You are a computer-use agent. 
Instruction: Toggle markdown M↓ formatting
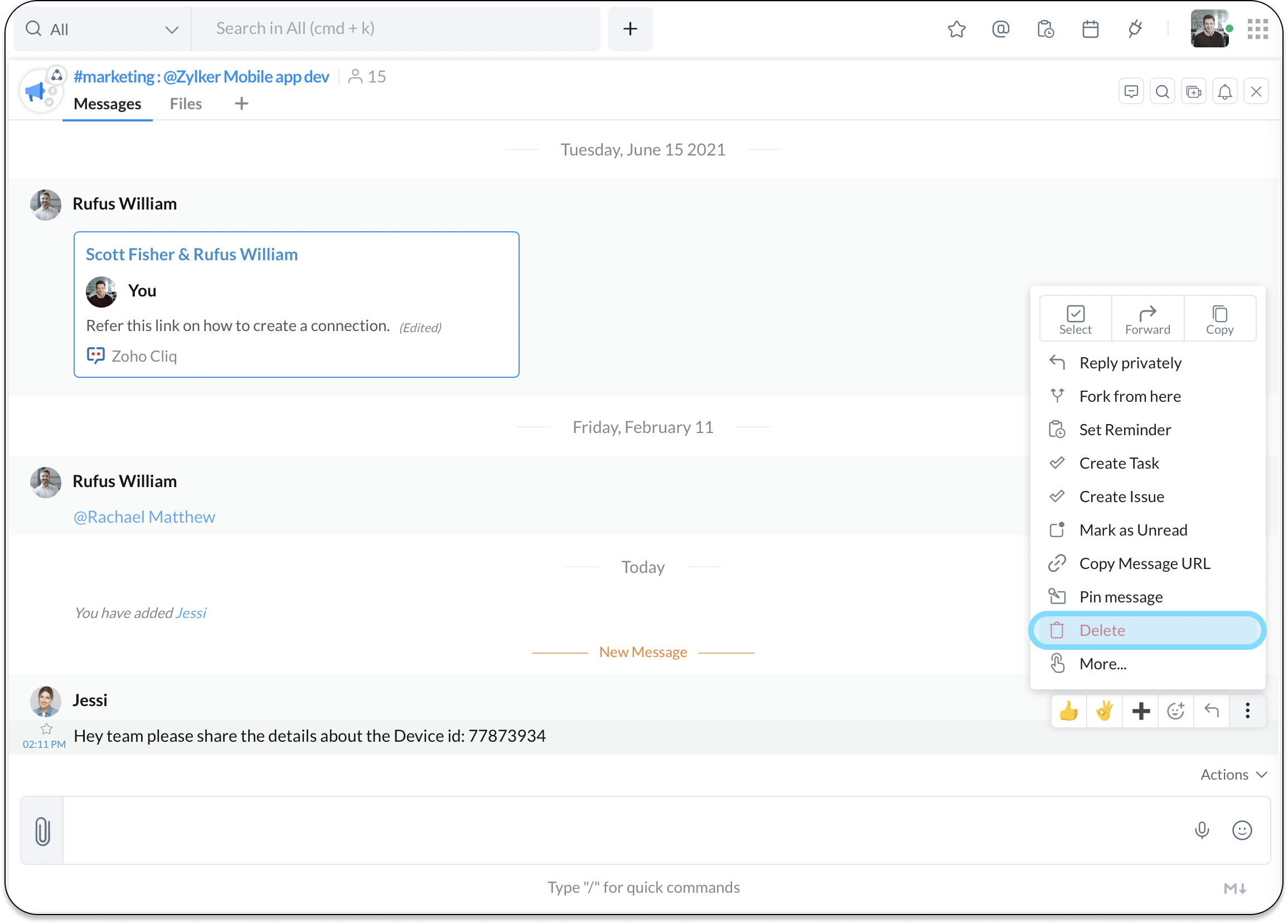tap(1234, 888)
